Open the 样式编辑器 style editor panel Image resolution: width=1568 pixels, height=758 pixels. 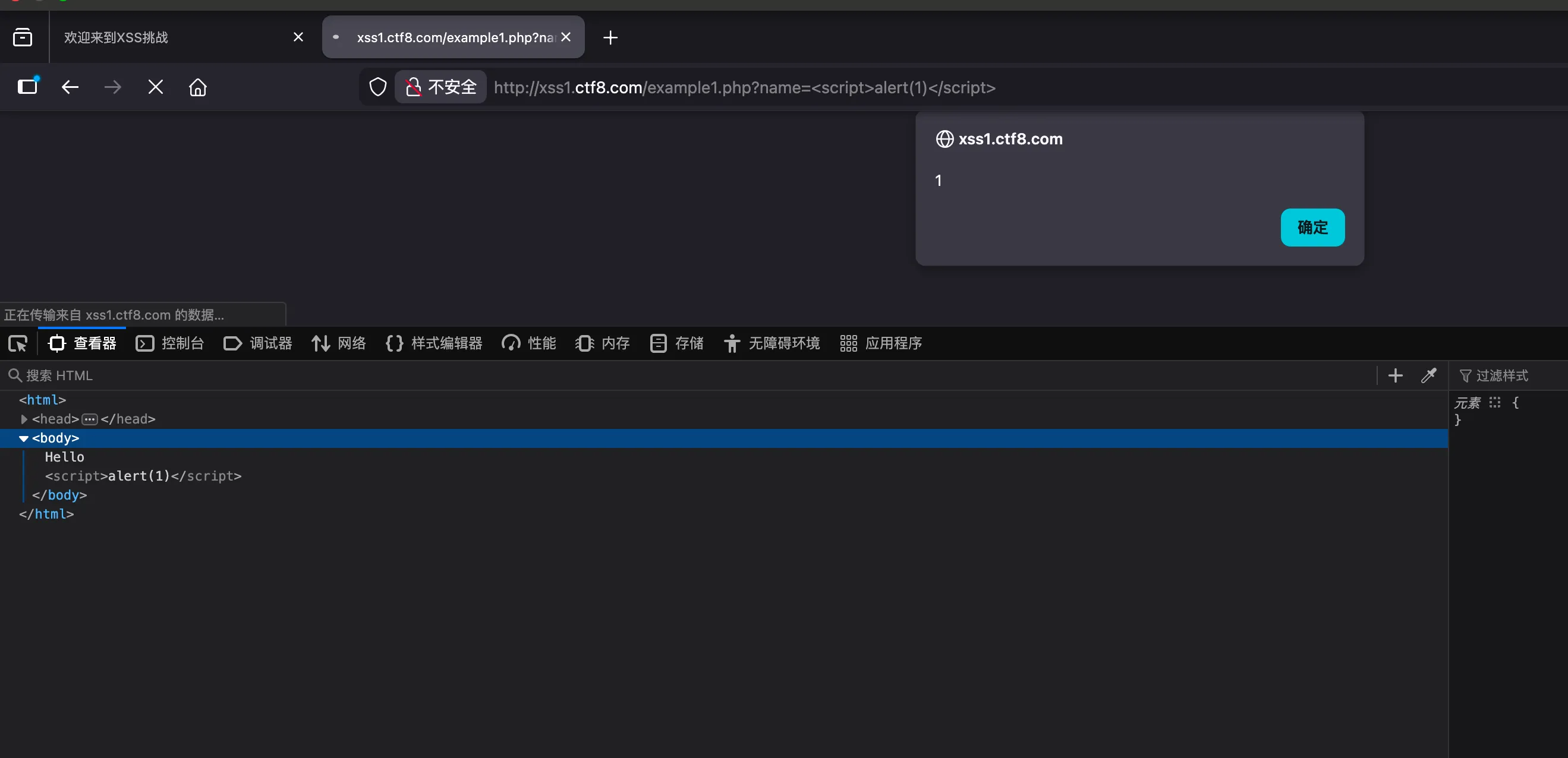coord(434,344)
